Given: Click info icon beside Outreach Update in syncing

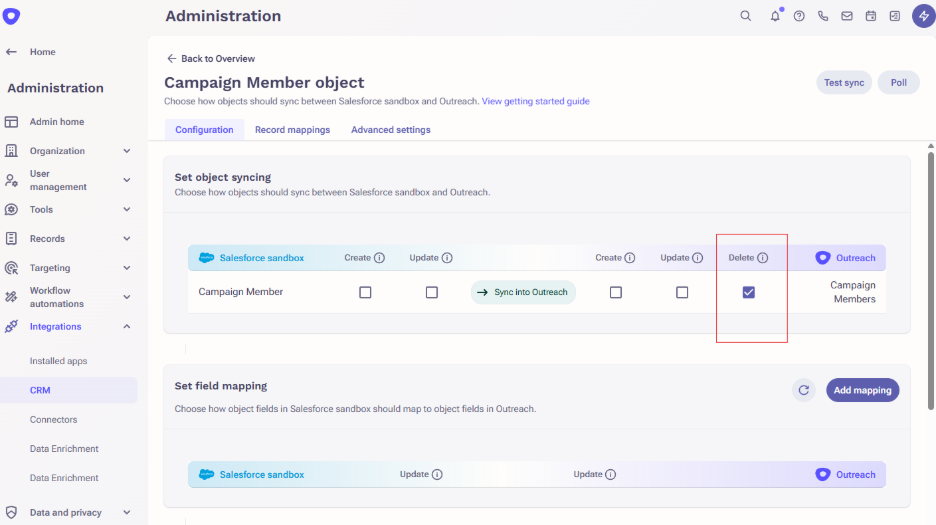Looking at the screenshot, I should 697,258.
